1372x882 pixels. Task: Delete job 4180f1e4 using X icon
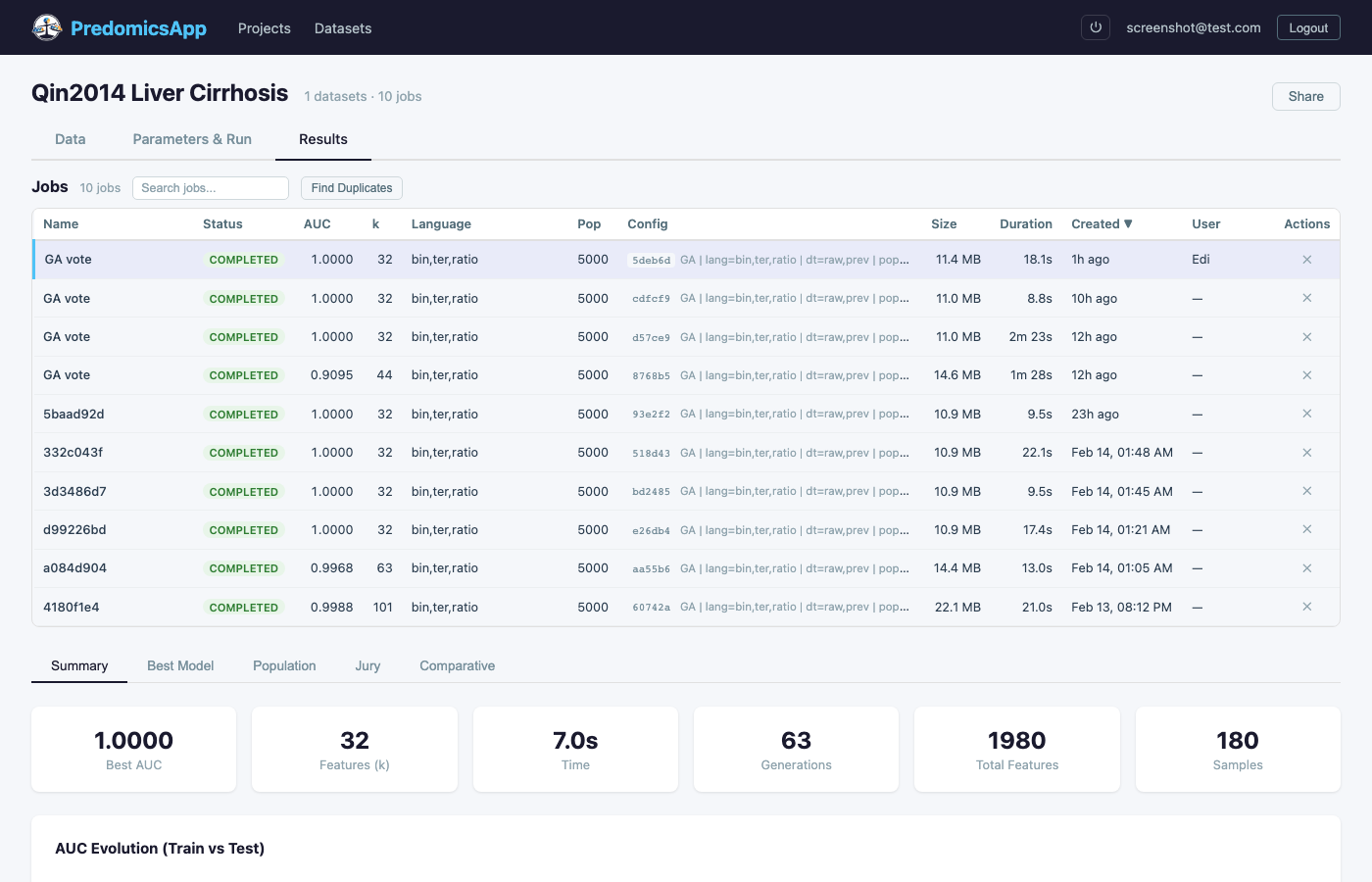click(1306, 607)
